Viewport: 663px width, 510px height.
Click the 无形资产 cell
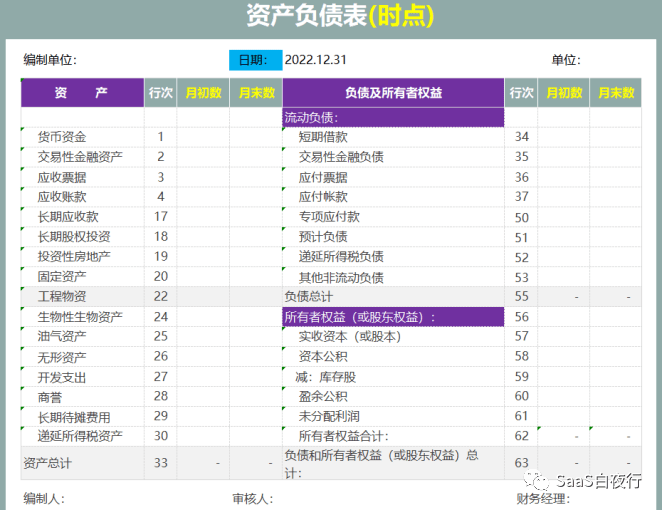(82, 356)
